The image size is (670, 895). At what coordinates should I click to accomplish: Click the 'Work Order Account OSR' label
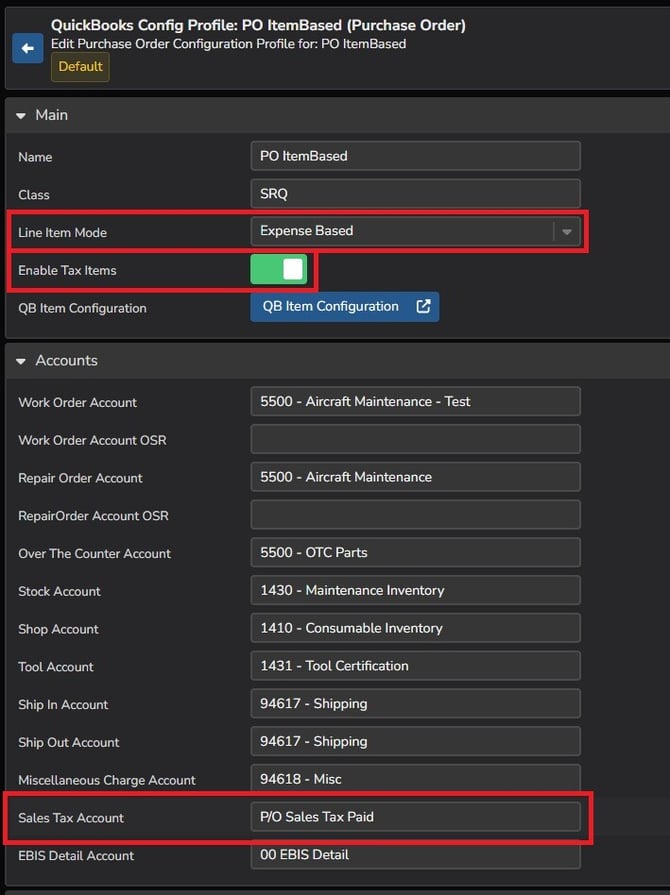[x=92, y=441]
